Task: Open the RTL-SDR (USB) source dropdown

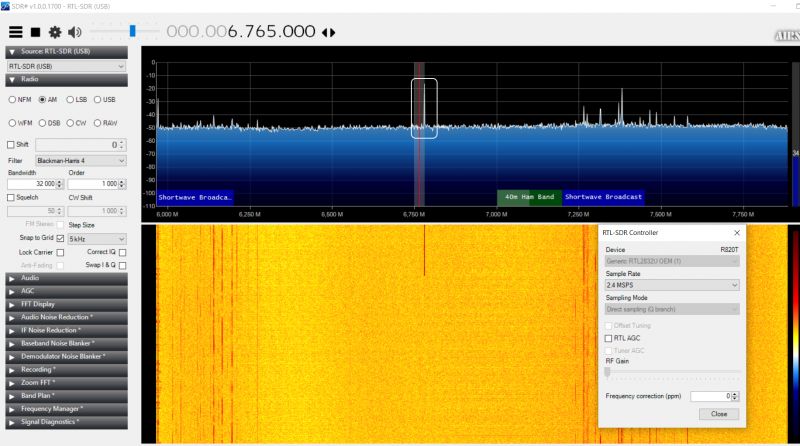Action: 66,66
